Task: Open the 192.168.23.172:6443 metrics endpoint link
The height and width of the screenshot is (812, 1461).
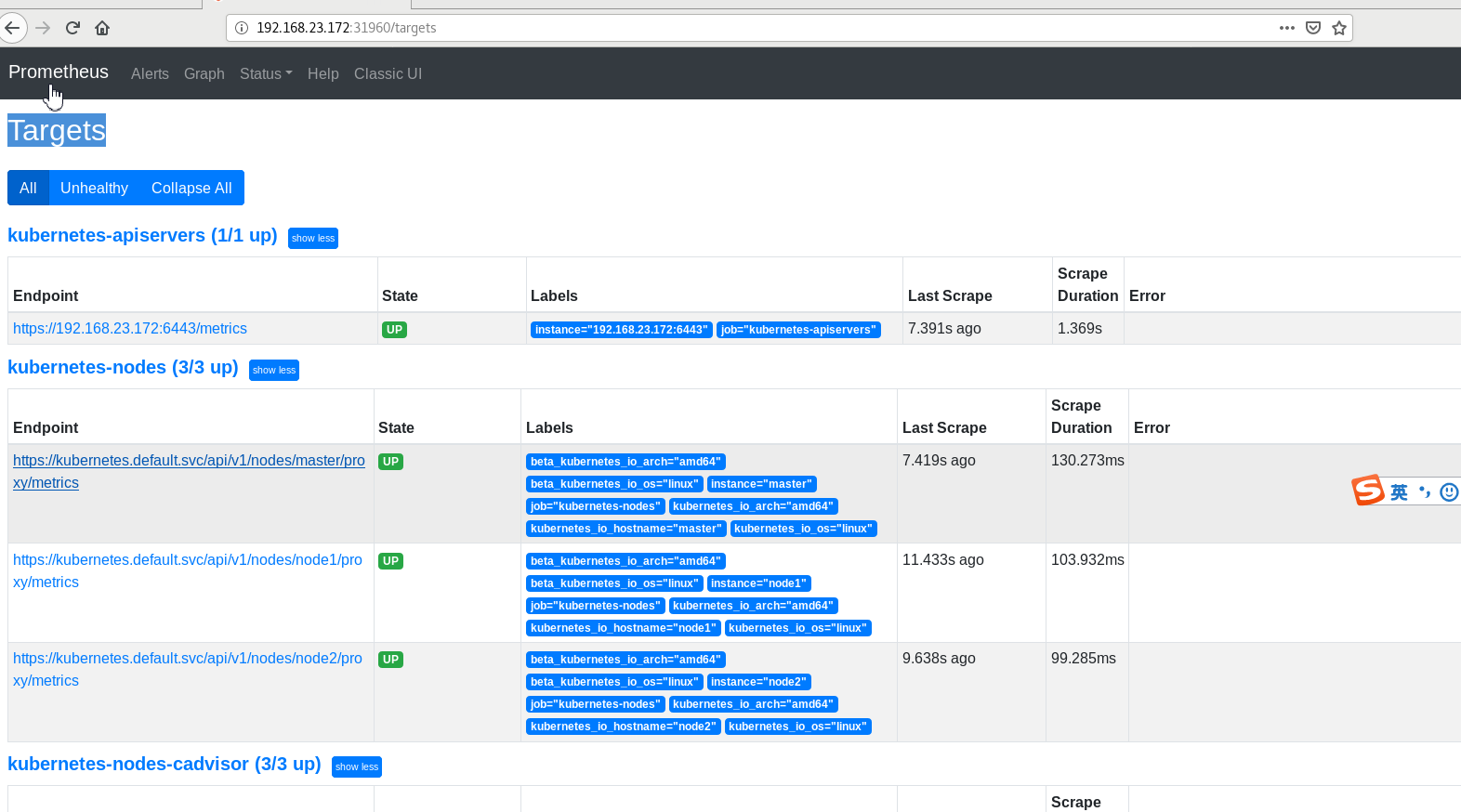Action: 130,329
